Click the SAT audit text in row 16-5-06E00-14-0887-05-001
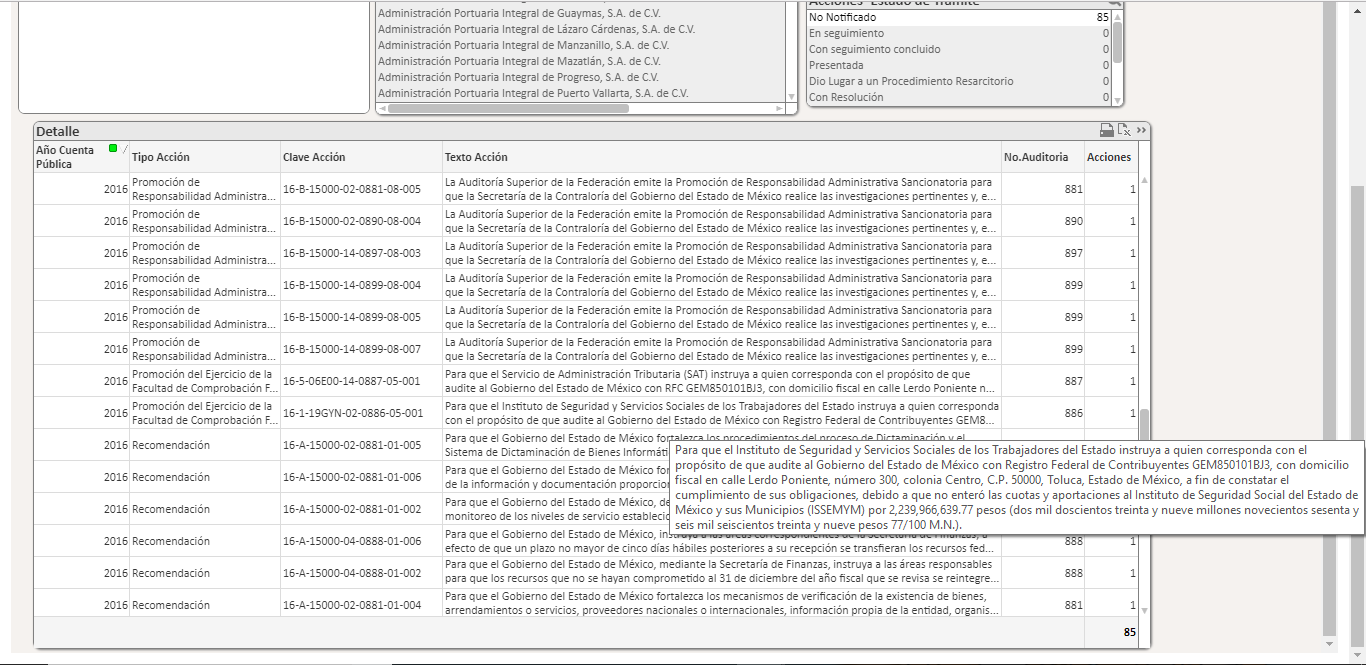This screenshot has width=1366, height=665. 721,381
